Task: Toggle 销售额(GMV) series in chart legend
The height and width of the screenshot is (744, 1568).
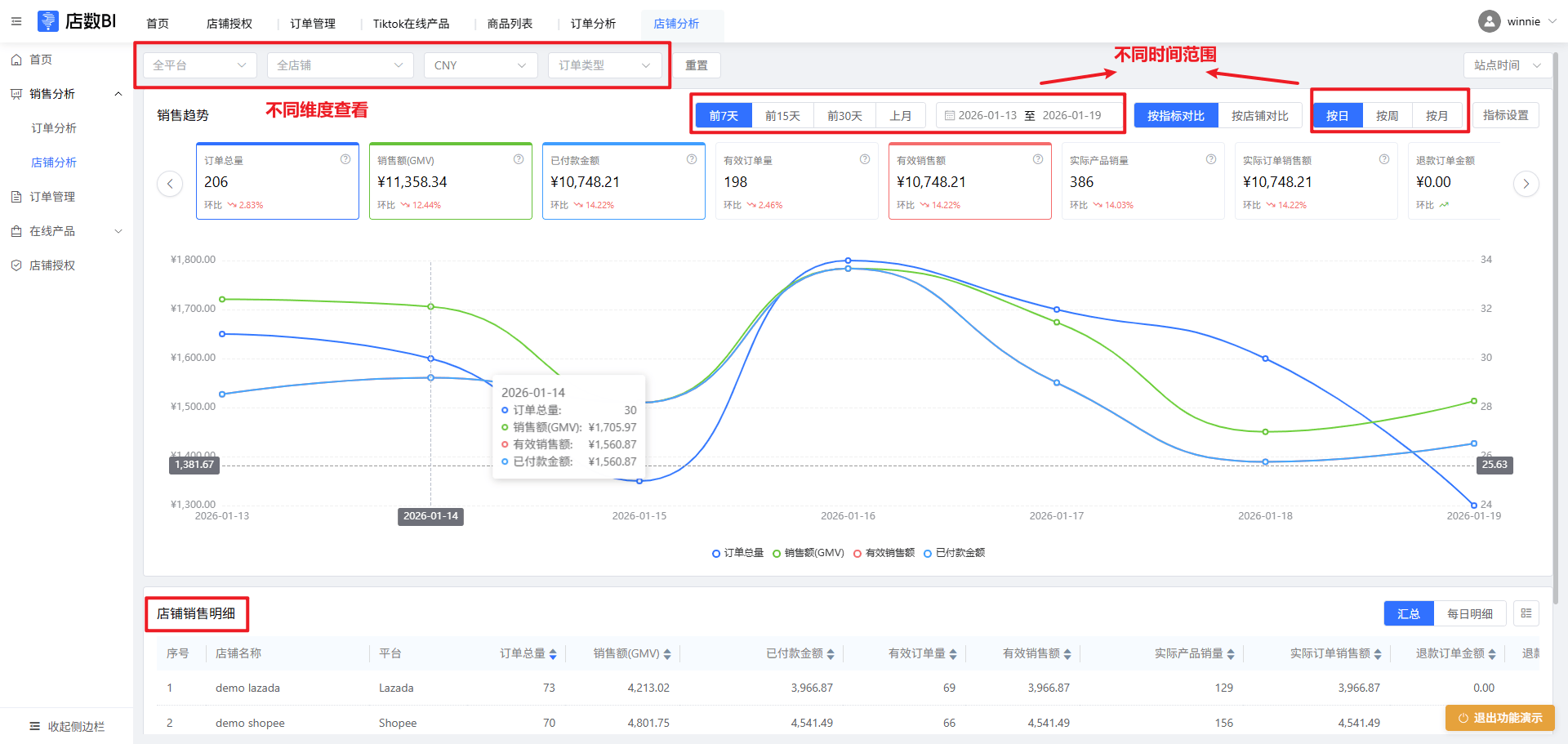Action: point(808,553)
